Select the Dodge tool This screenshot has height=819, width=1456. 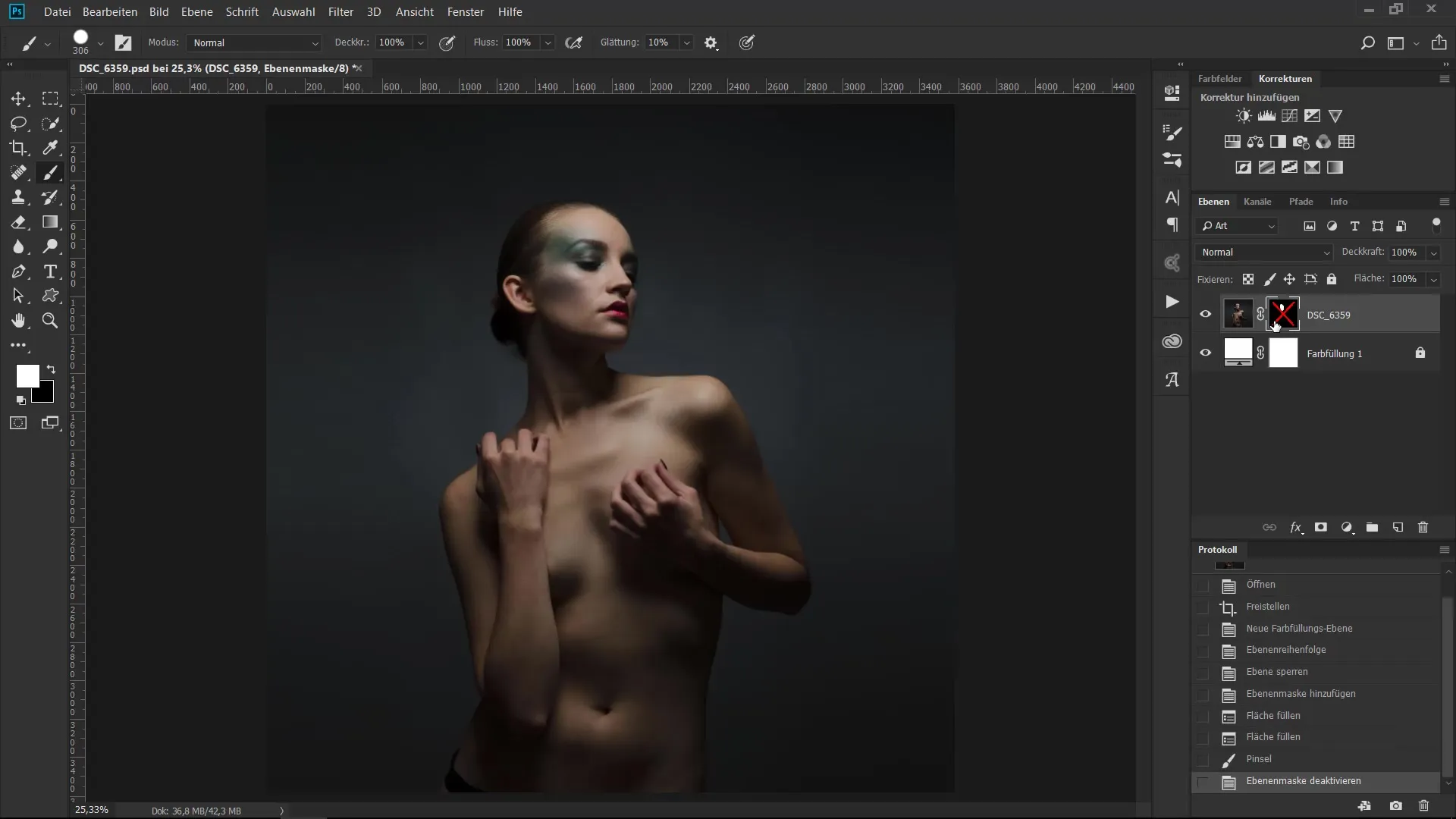50,246
